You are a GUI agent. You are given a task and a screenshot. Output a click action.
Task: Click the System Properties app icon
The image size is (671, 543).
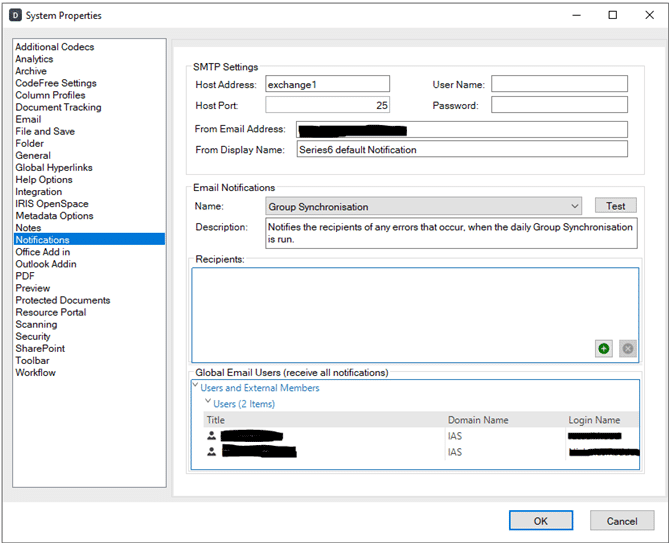(15, 15)
